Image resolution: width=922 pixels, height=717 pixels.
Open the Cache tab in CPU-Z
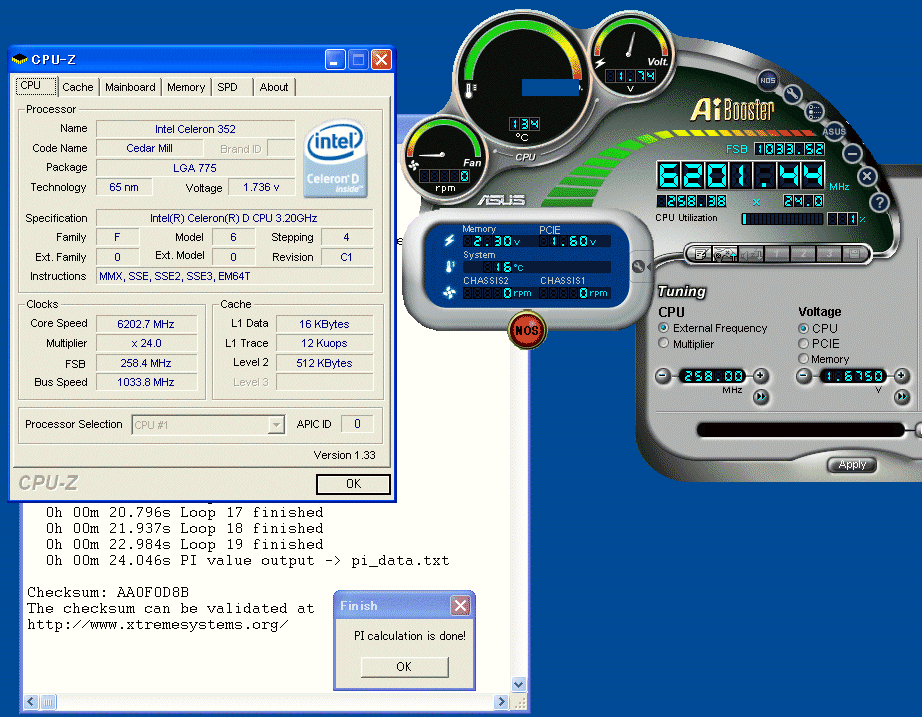coord(78,87)
